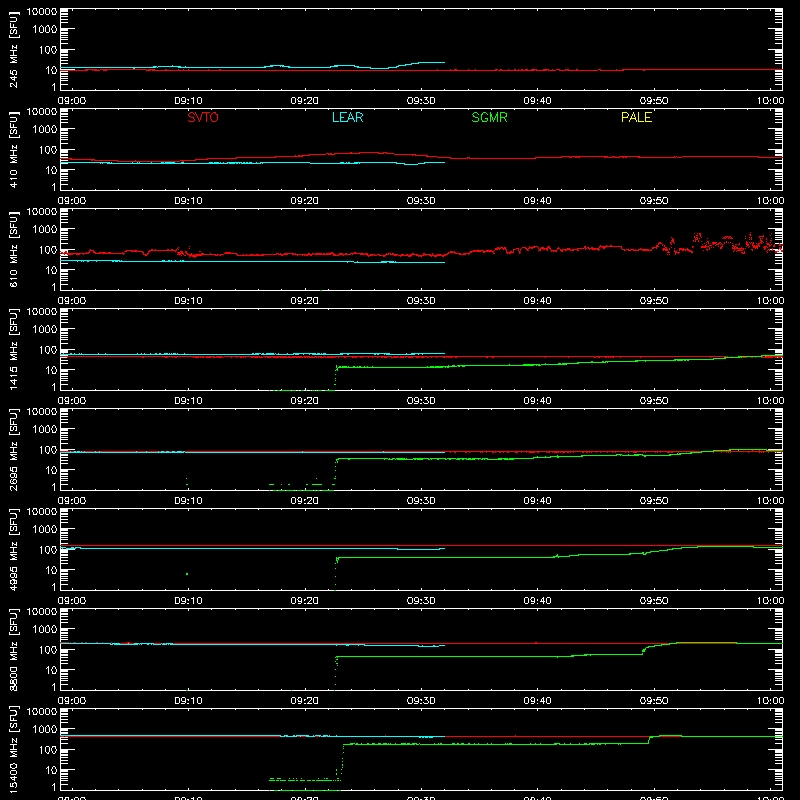Click the red SVTO legend label
800x800 pixels.
(x=203, y=117)
